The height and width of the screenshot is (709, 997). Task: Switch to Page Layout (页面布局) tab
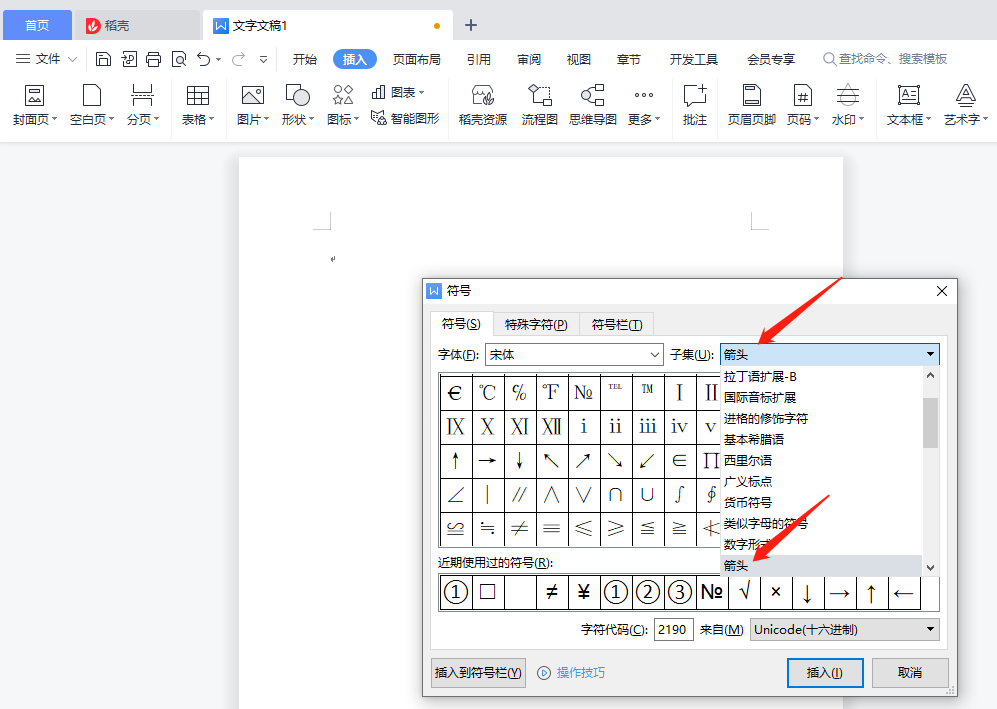[416, 59]
